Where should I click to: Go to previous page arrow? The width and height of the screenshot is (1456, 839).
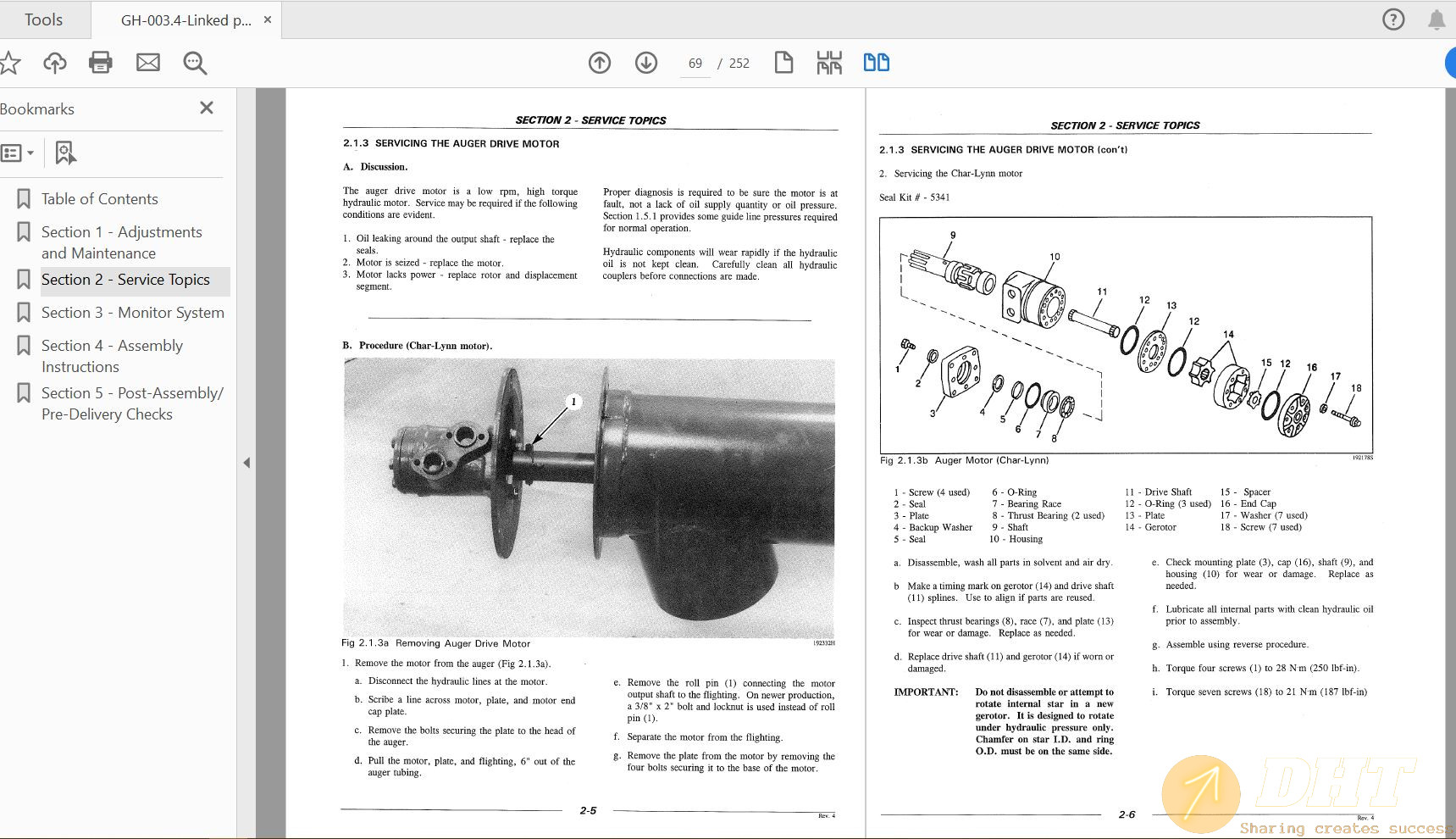(600, 63)
